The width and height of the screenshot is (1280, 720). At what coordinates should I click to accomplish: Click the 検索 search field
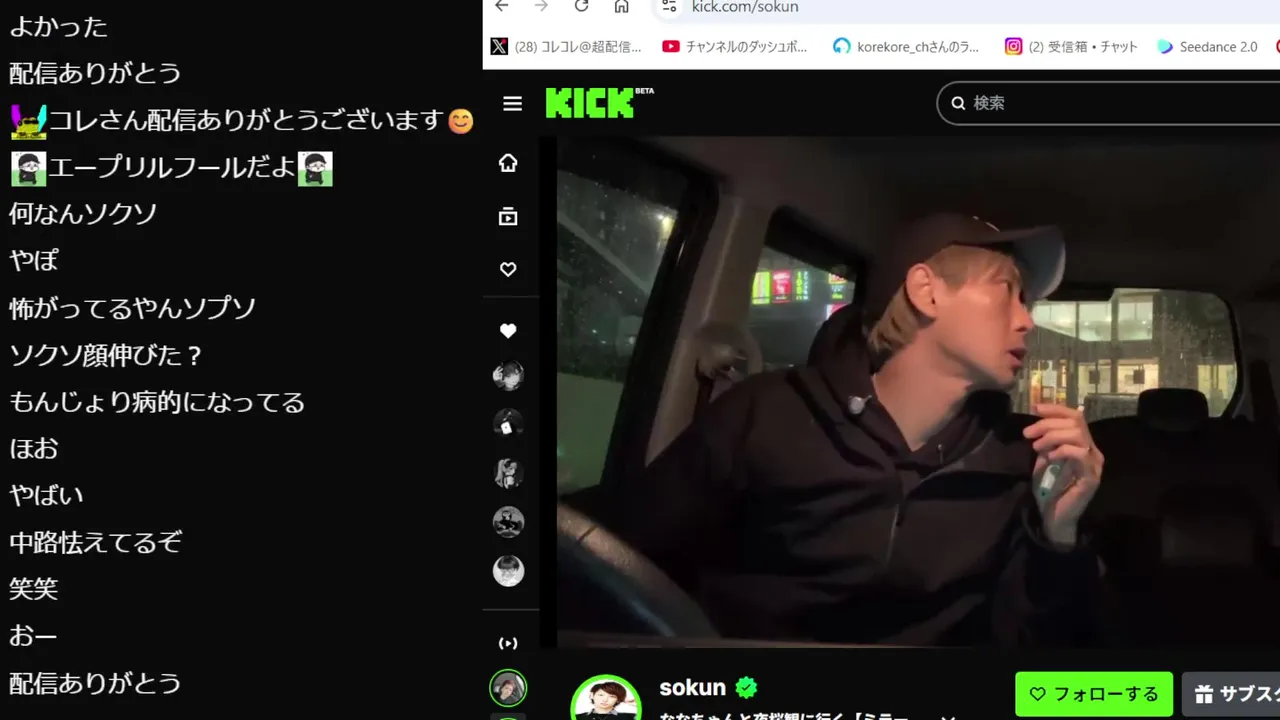1108,103
